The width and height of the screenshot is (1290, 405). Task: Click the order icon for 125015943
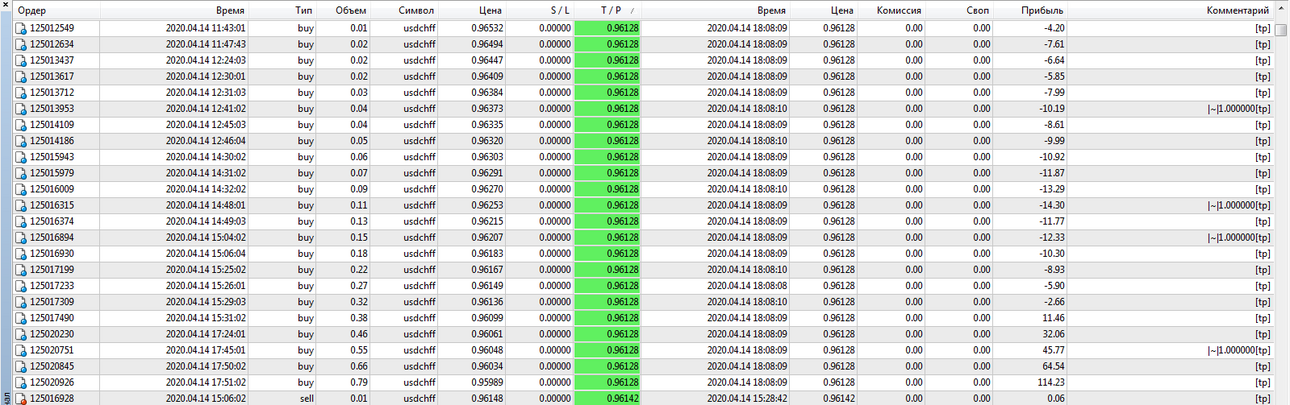coord(21,157)
